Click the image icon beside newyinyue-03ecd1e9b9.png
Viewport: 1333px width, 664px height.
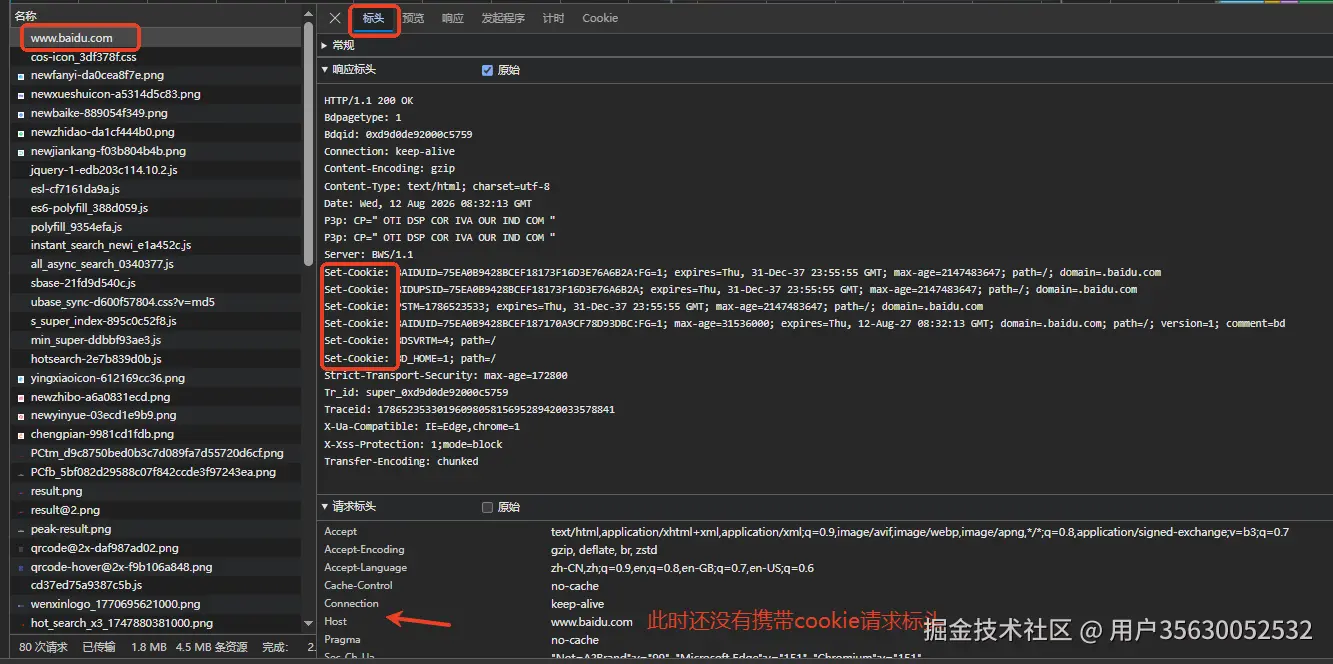point(21,416)
